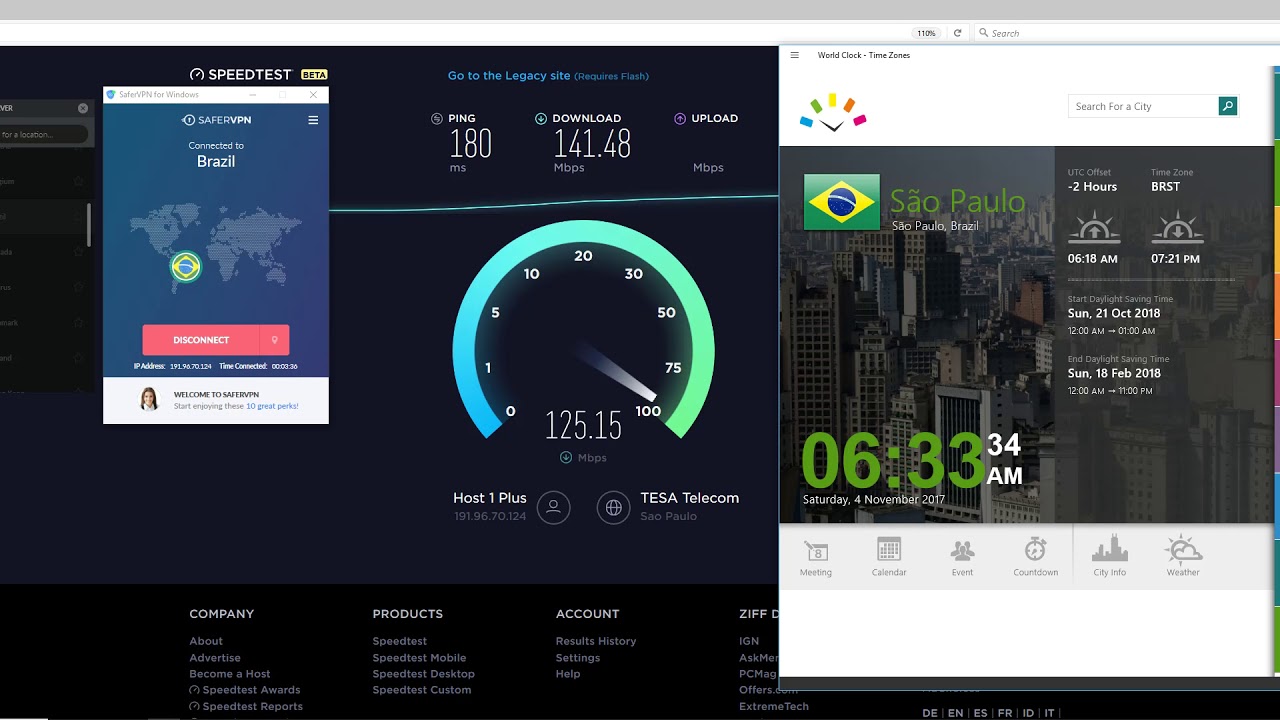Image resolution: width=1280 pixels, height=720 pixels.
Task: Click the World Clock colorful logo
Action: coord(833,113)
